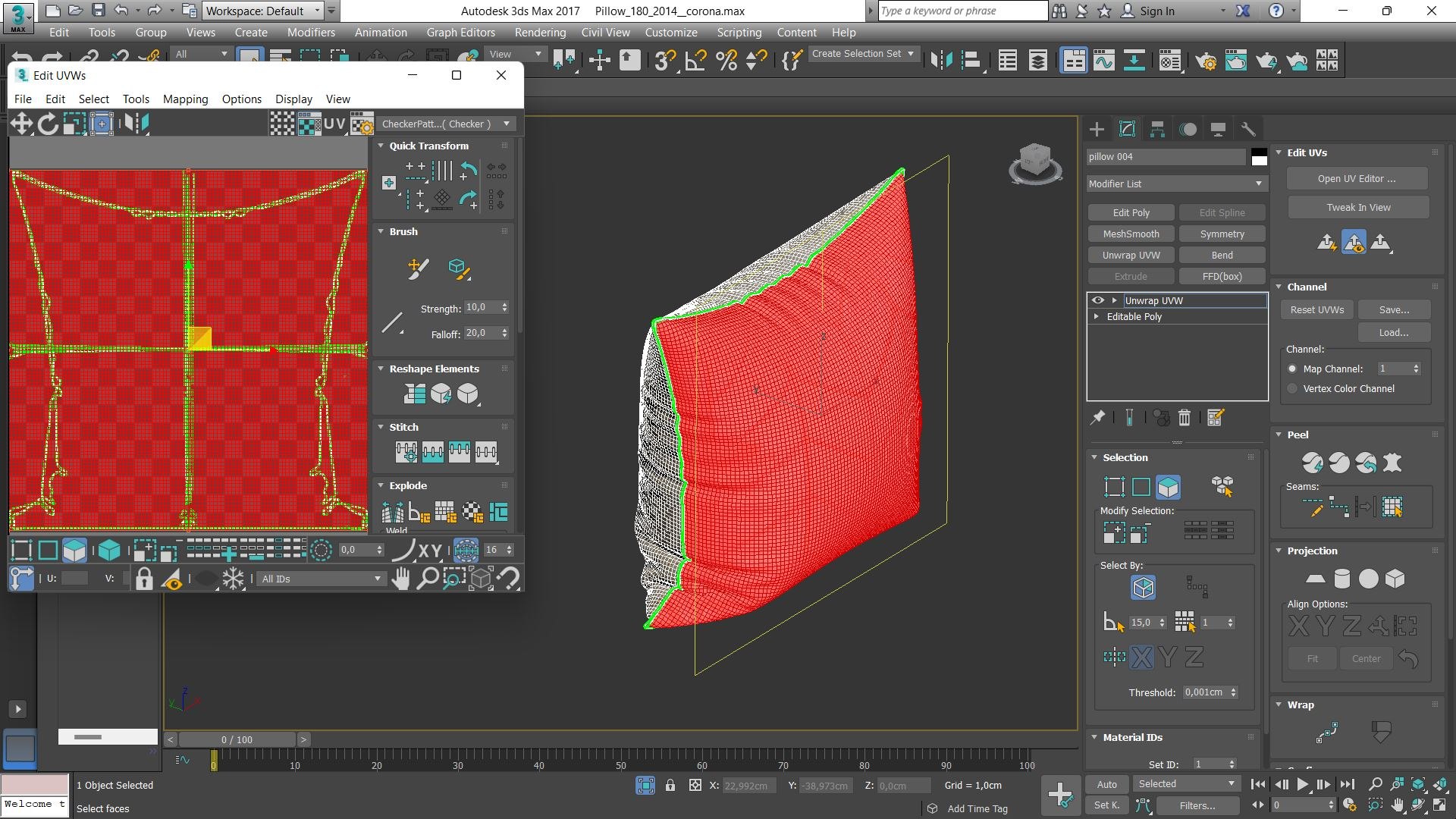This screenshot has height=819, width=1456.
Task: Open the Mapping menu in Edit UVWs
Action: point(185,99)
